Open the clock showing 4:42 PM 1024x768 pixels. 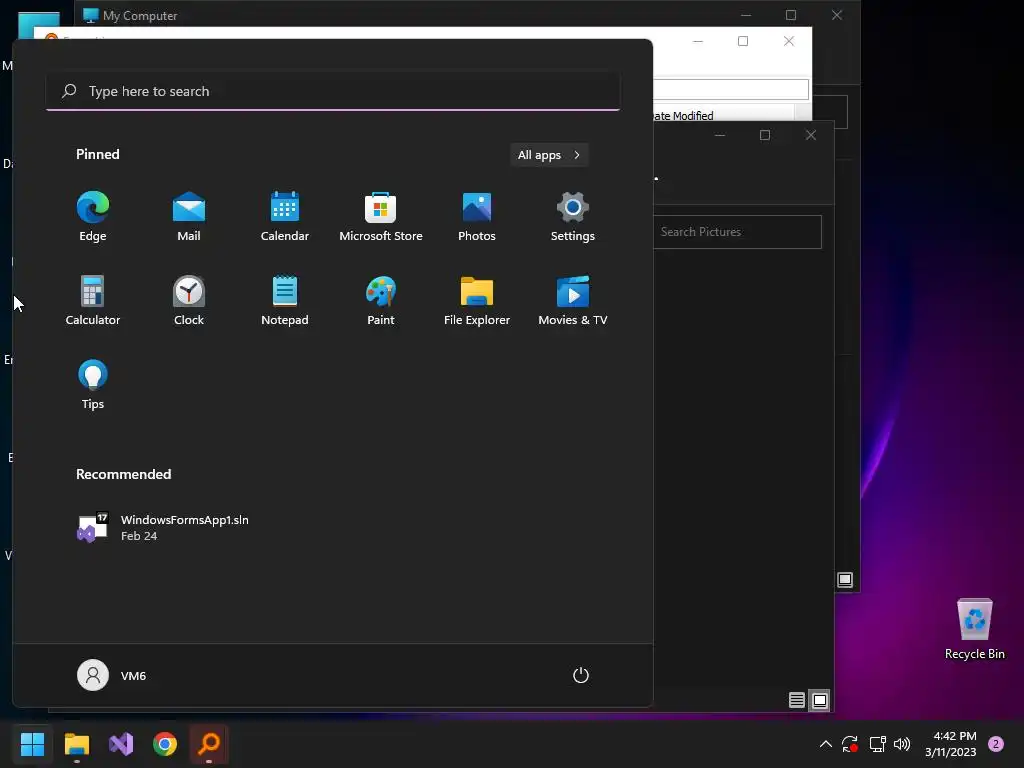[951, 744]
